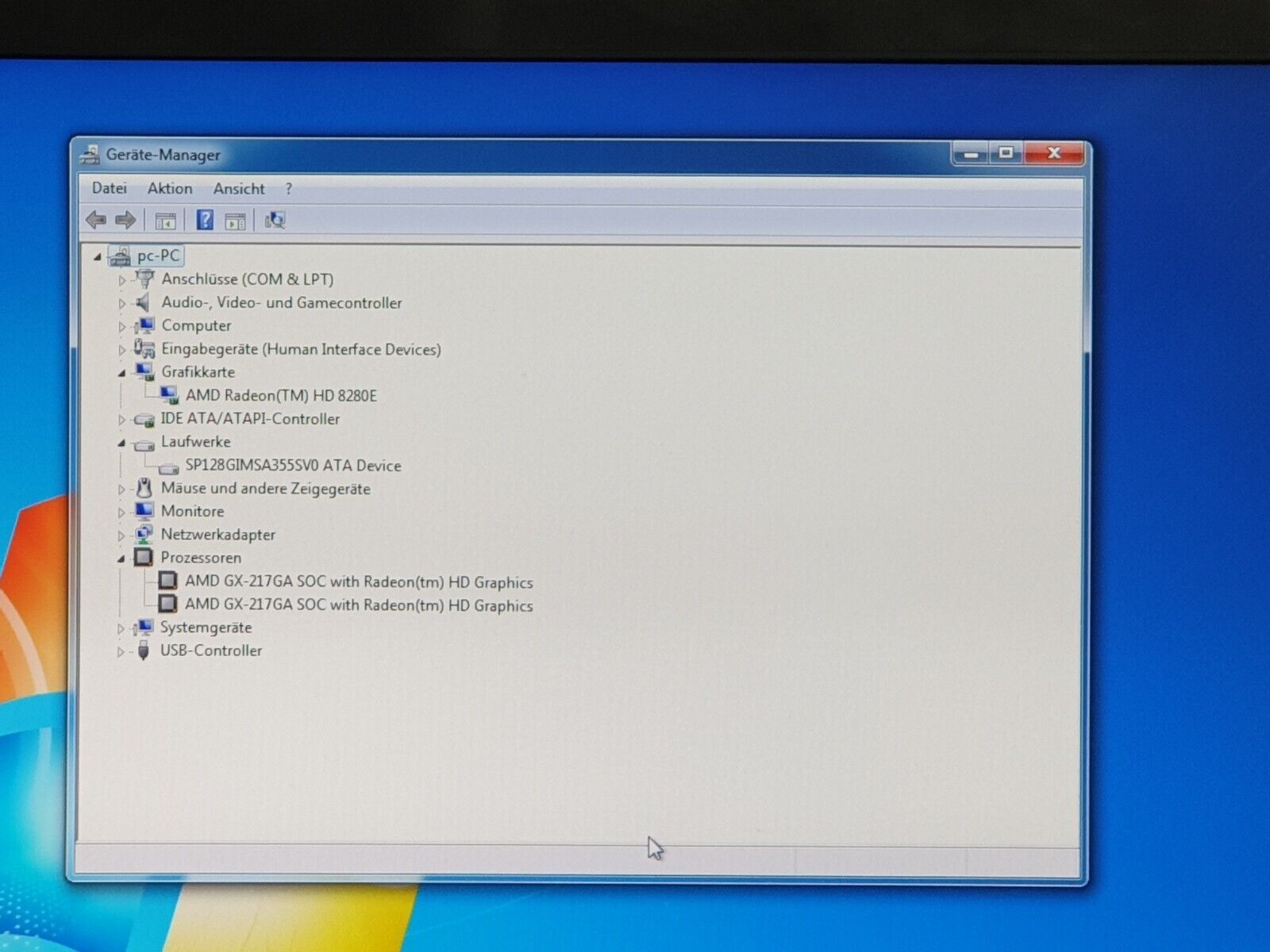Select AMD Radeon(TM) HD 8280E device
This screenshot has width=1270, height=952.
coord(281,395)
